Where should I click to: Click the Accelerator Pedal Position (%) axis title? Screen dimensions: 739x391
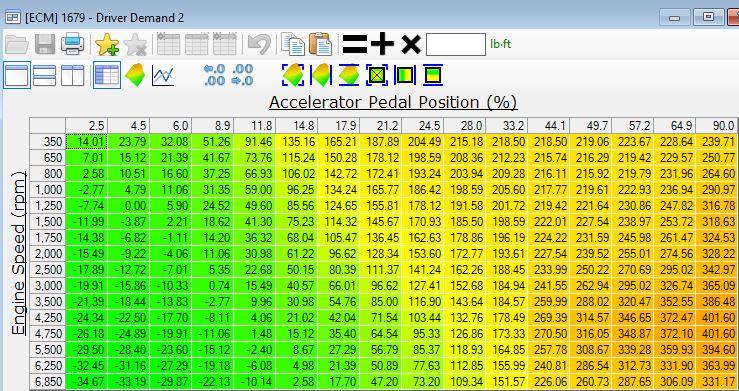tap(393, 102)
